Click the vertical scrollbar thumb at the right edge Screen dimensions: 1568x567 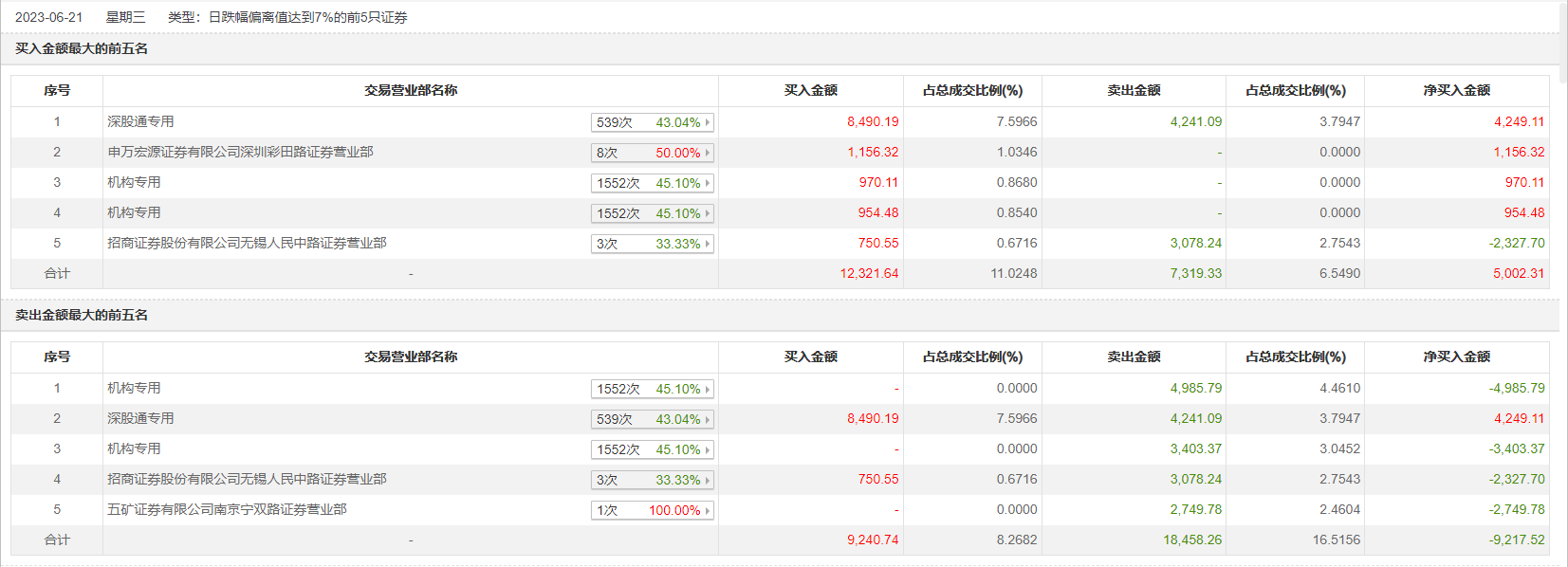pyautogui.click(x=1563, y=43)
